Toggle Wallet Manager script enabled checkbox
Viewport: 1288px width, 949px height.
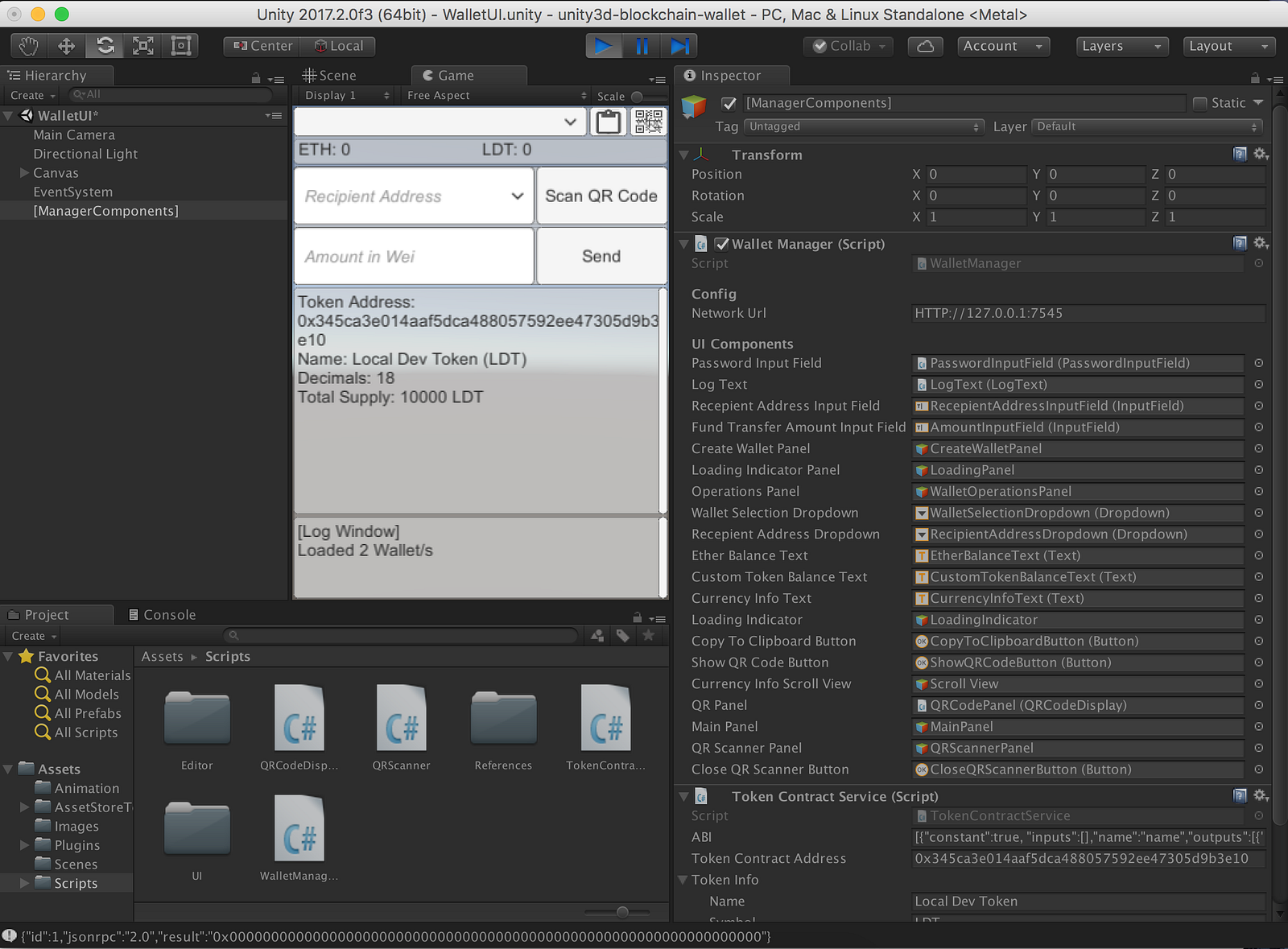pos(722,244)
